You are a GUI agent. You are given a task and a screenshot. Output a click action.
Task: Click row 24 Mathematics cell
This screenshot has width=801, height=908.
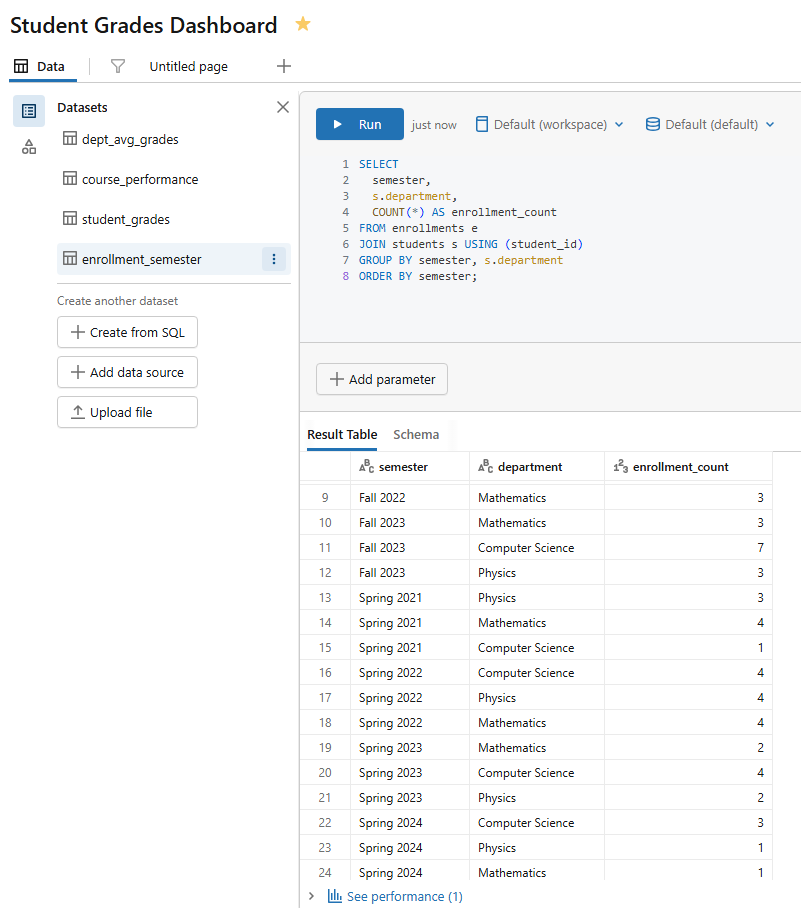(x=537, y=872)
